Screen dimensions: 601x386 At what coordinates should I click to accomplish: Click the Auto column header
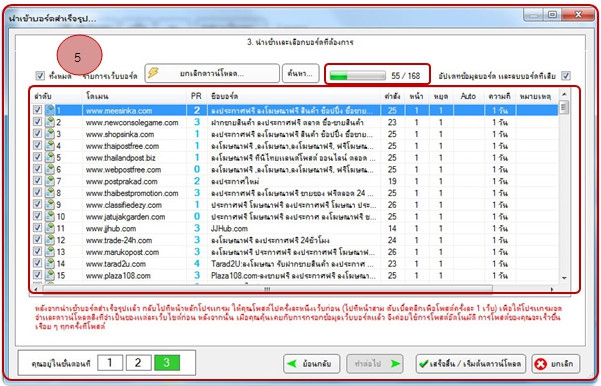(x=468, y=96)
